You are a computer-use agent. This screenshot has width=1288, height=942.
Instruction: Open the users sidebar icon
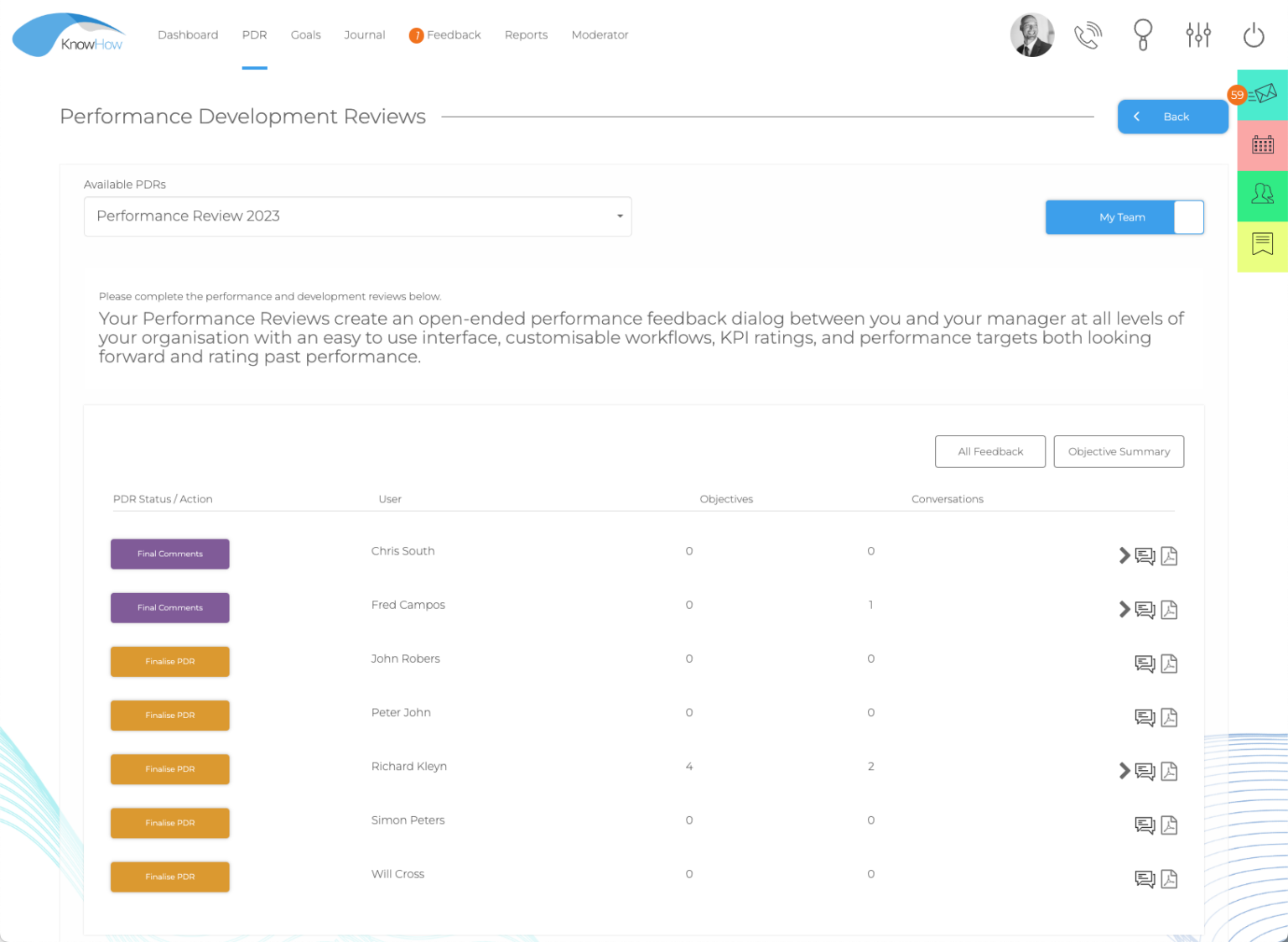[x=1263, y=195]
